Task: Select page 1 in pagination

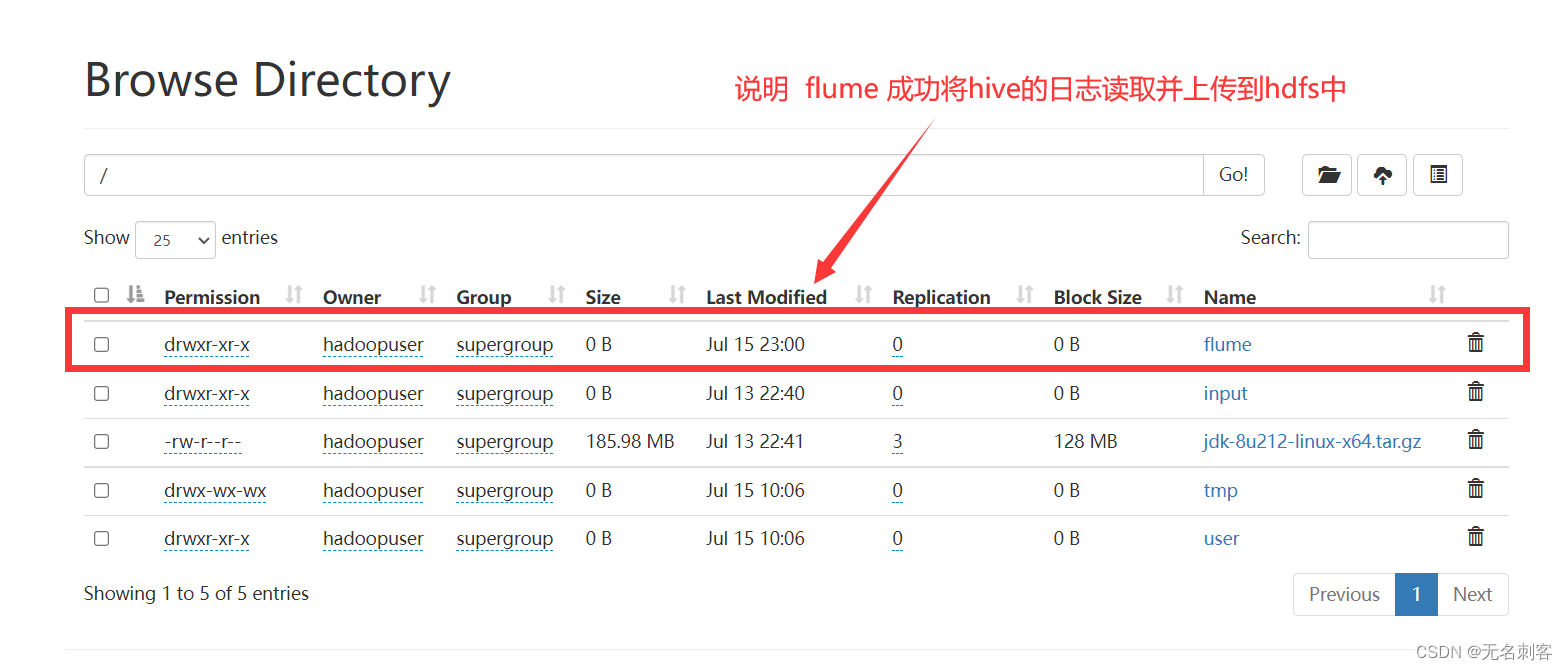Action: pos(1416,594)
